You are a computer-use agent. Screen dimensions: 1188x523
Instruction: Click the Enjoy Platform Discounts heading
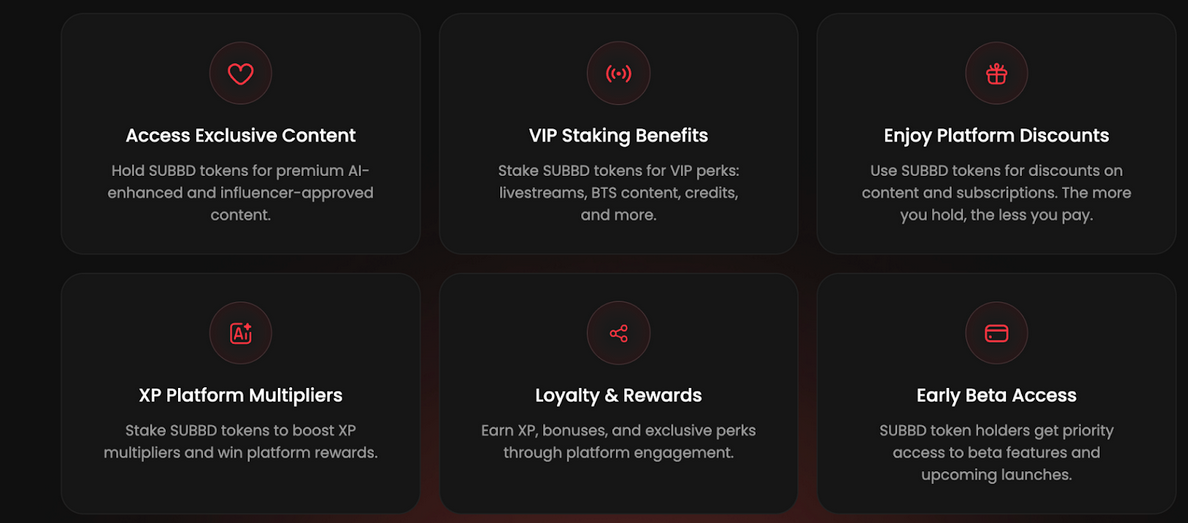pos(996,136)
